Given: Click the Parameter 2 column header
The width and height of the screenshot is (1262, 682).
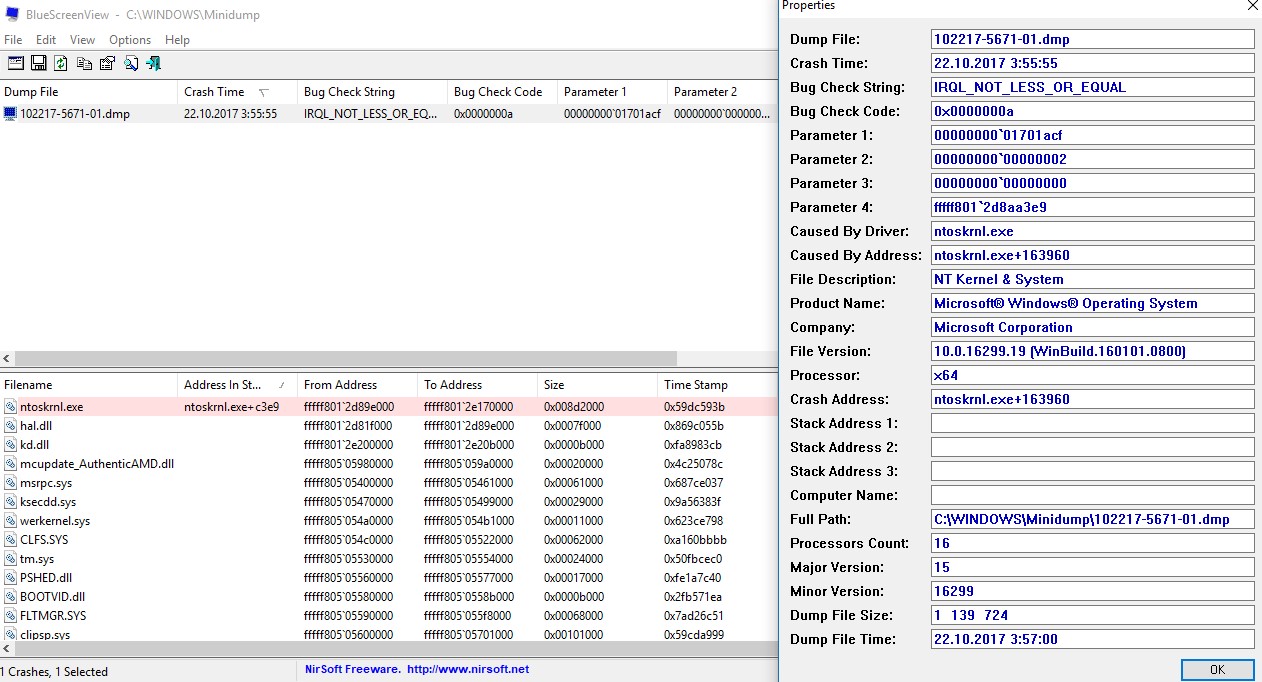Looking at the screenshot, I should click(722, 92).
